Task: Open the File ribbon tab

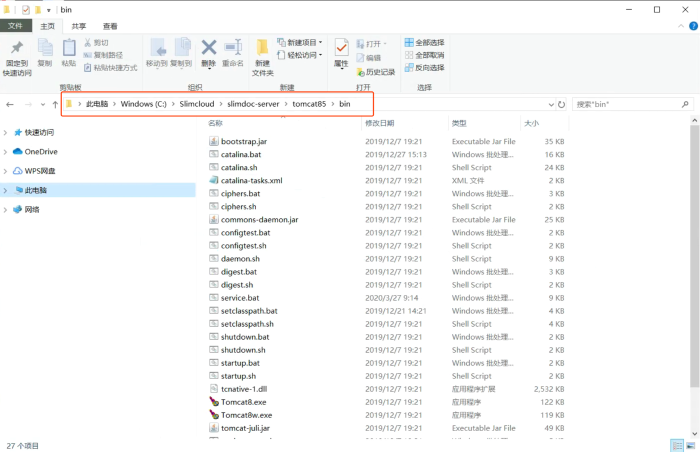Action: point(15,26)
